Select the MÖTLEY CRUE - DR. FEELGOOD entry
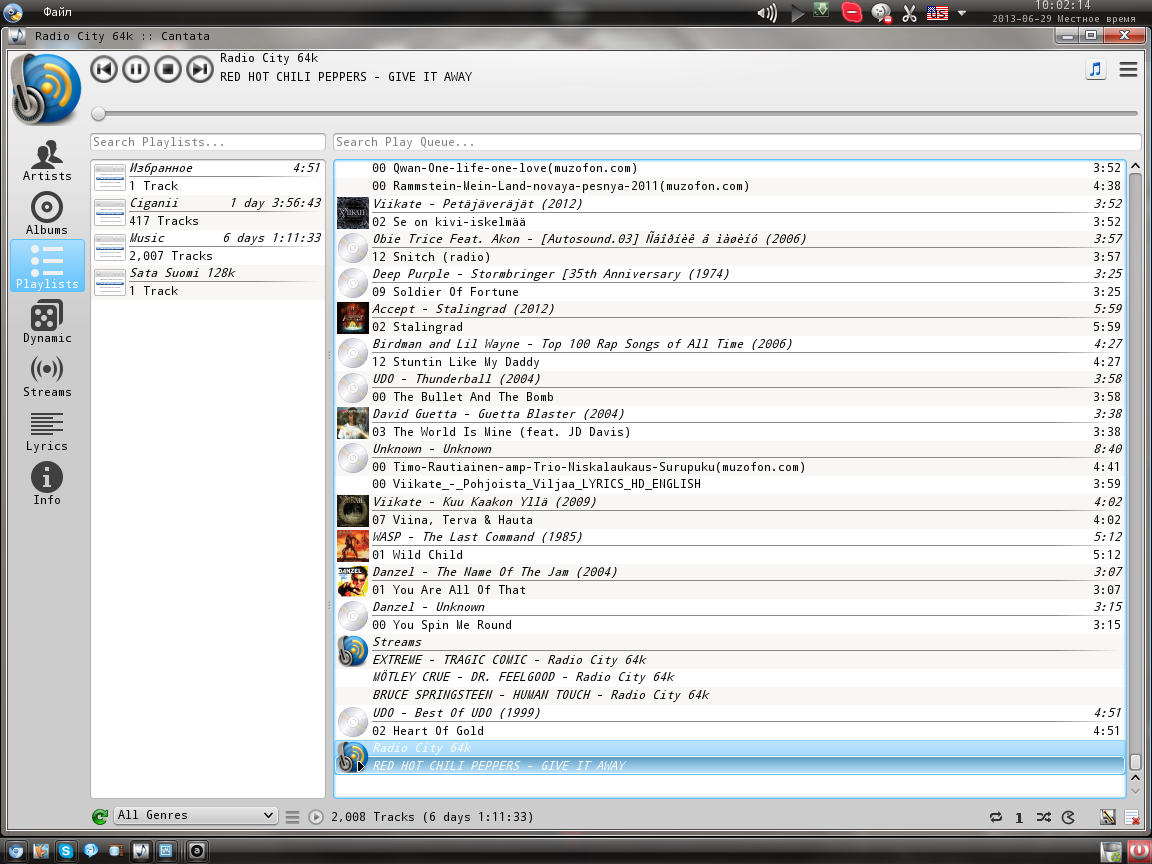Image resolution: width=1152 pixels, height=864 pixels. (730, 677)
